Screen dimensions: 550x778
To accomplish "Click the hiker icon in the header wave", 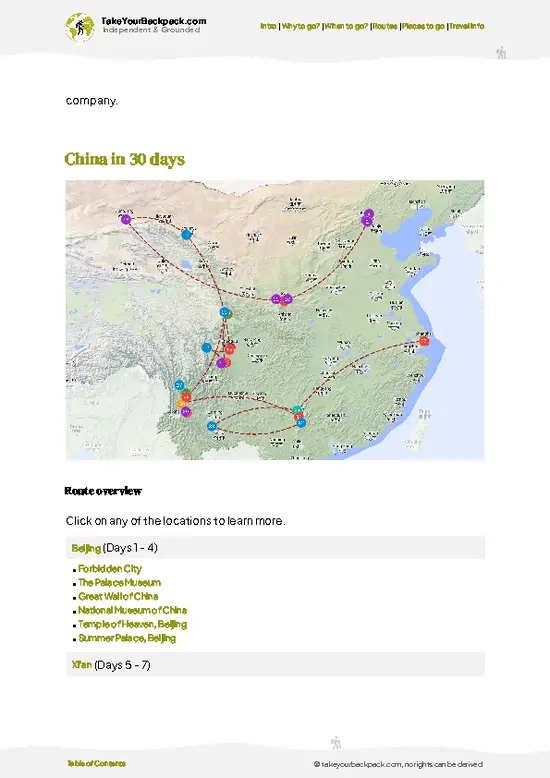I will coord(501,53).
